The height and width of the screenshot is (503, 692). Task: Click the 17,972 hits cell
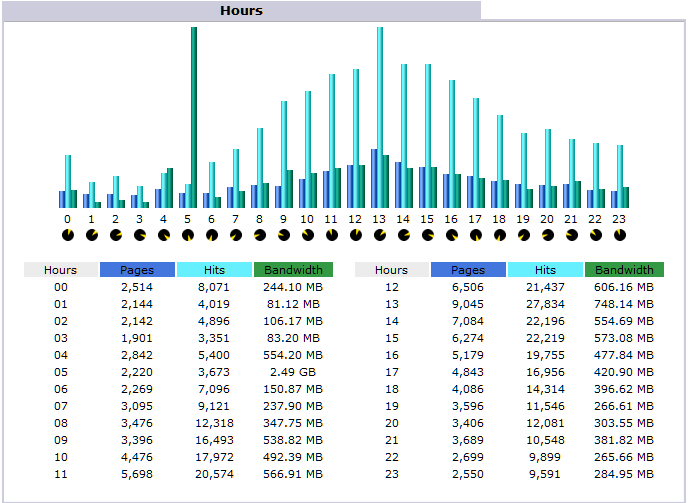click(x=214, y=457)
